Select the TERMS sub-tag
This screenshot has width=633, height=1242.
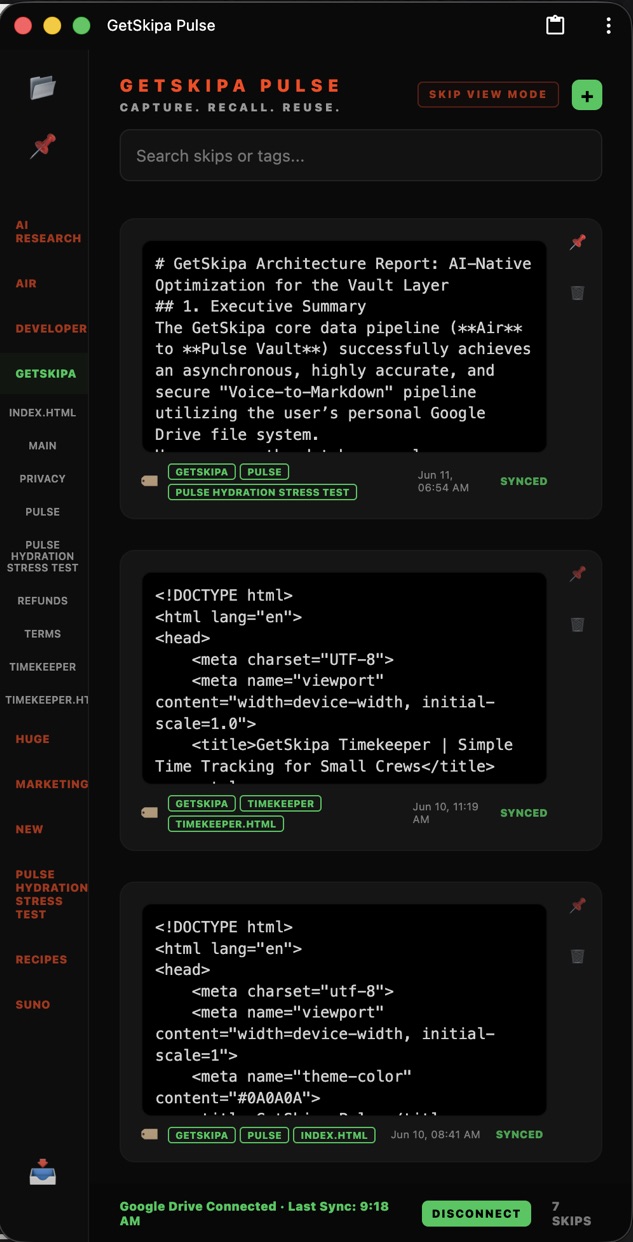tap(43, 634)
